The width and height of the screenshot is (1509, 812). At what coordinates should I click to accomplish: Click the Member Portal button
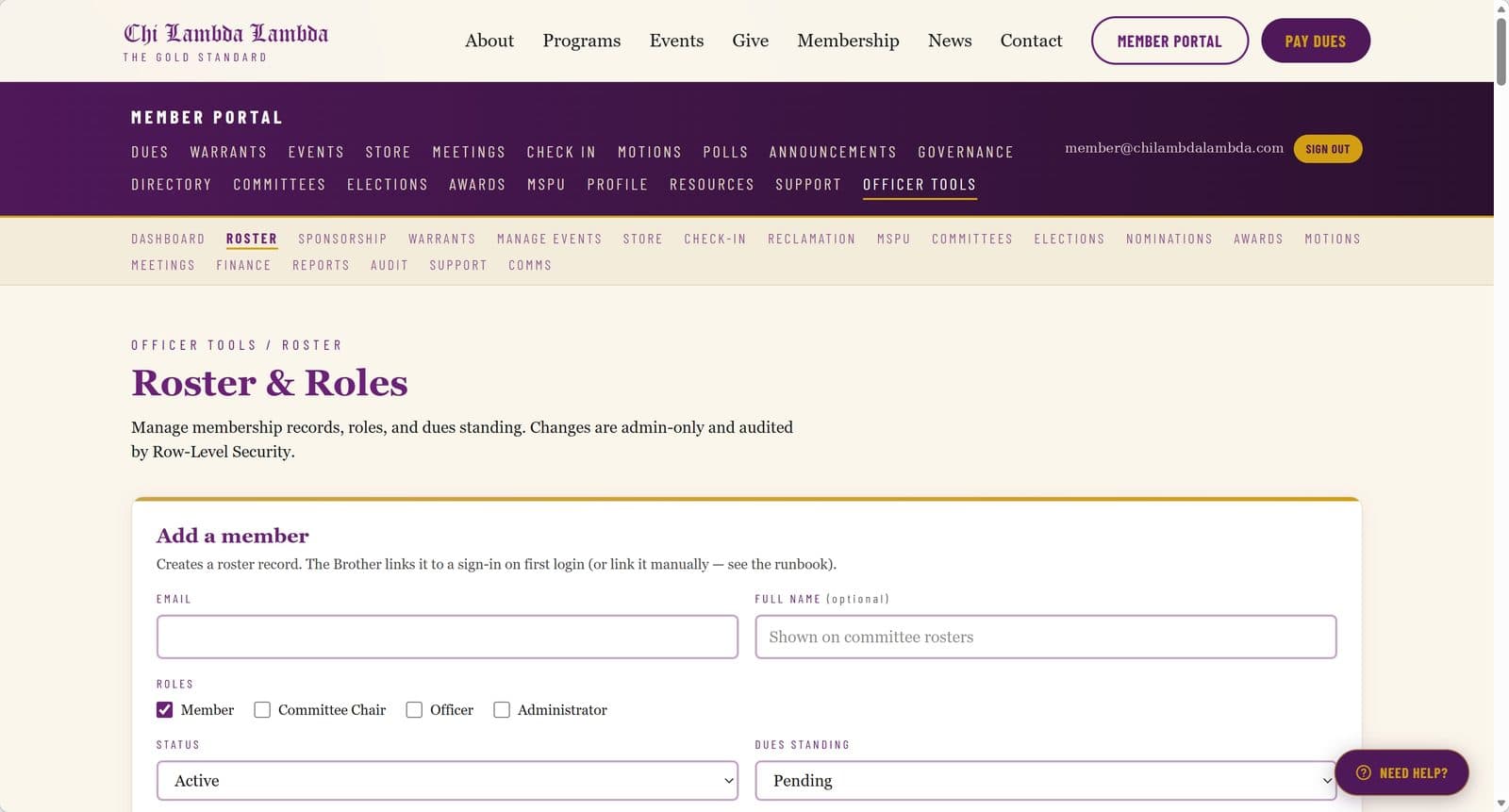pyautogui.click(x=1169, y=41)
